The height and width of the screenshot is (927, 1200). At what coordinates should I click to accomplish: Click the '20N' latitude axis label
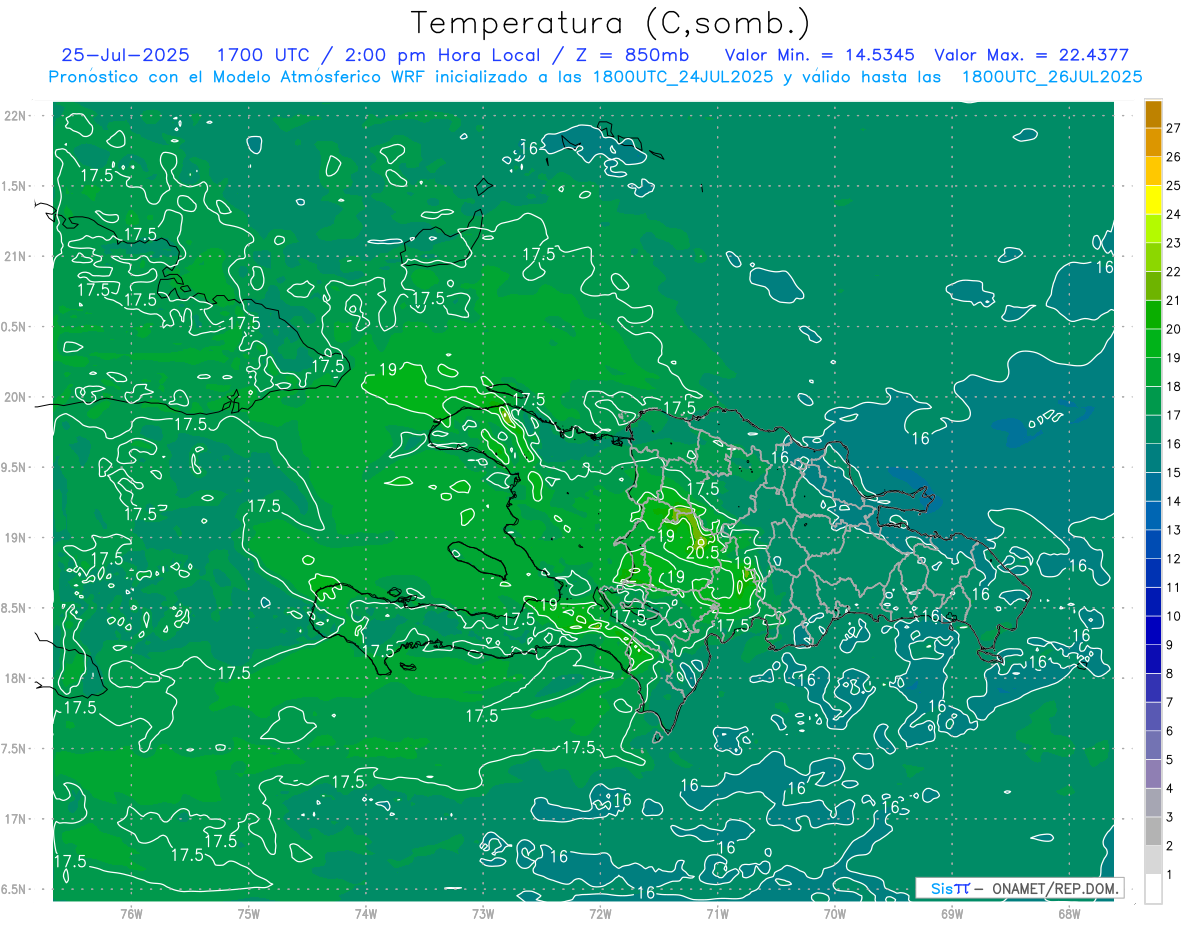[15, 397]
